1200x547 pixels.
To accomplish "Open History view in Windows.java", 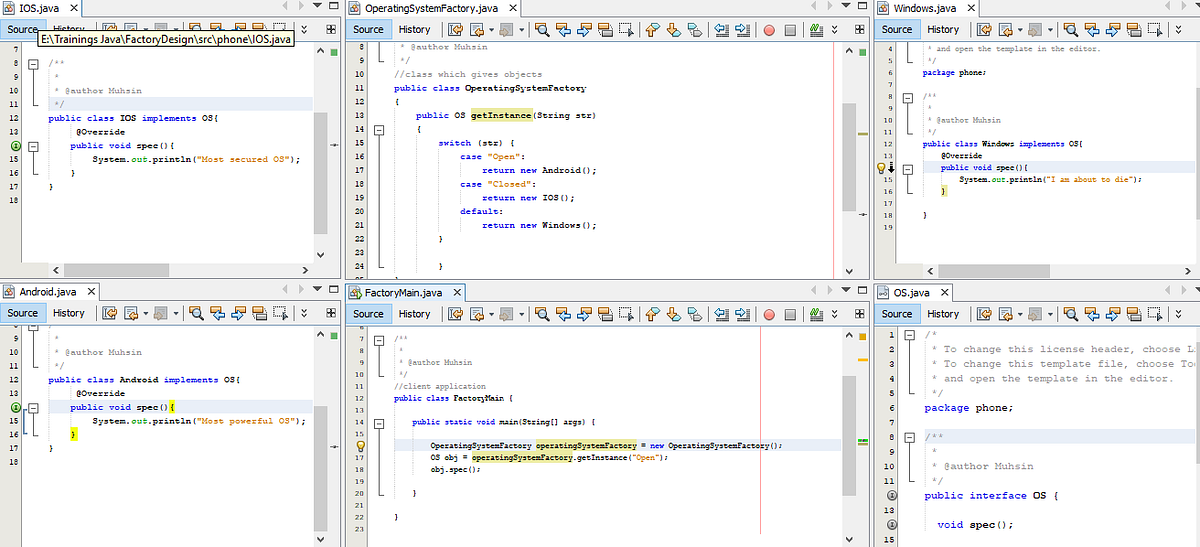I will 943,29.
